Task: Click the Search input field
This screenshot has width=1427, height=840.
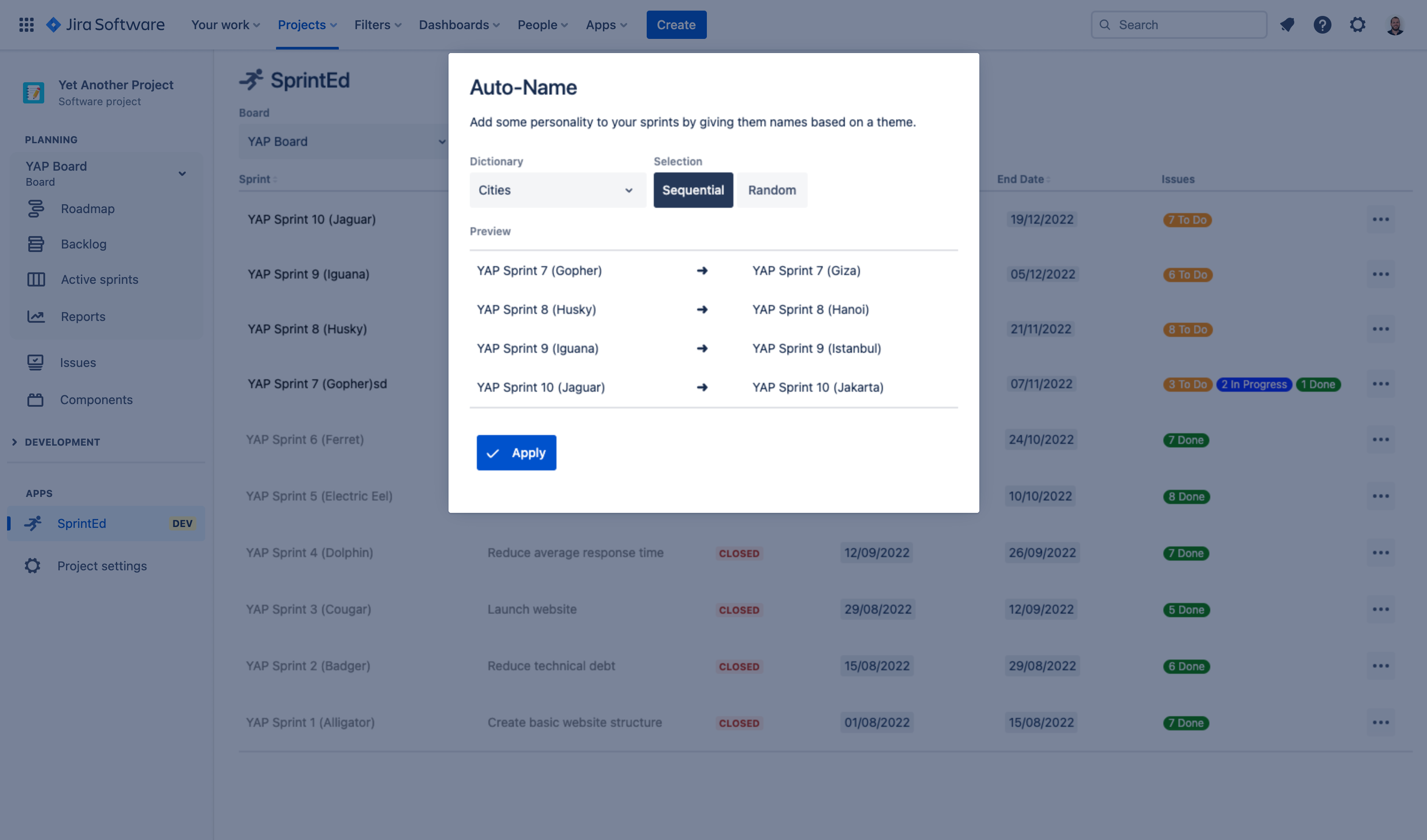Action: [x=1179, y=25]
